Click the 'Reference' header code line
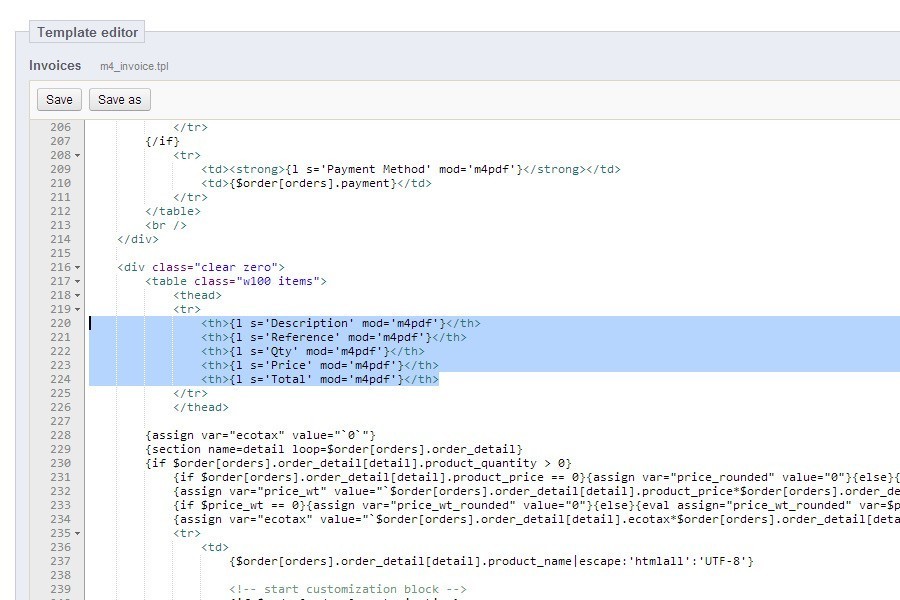The height and width of the screenshot is (600, 900). (x=334, y=337)
